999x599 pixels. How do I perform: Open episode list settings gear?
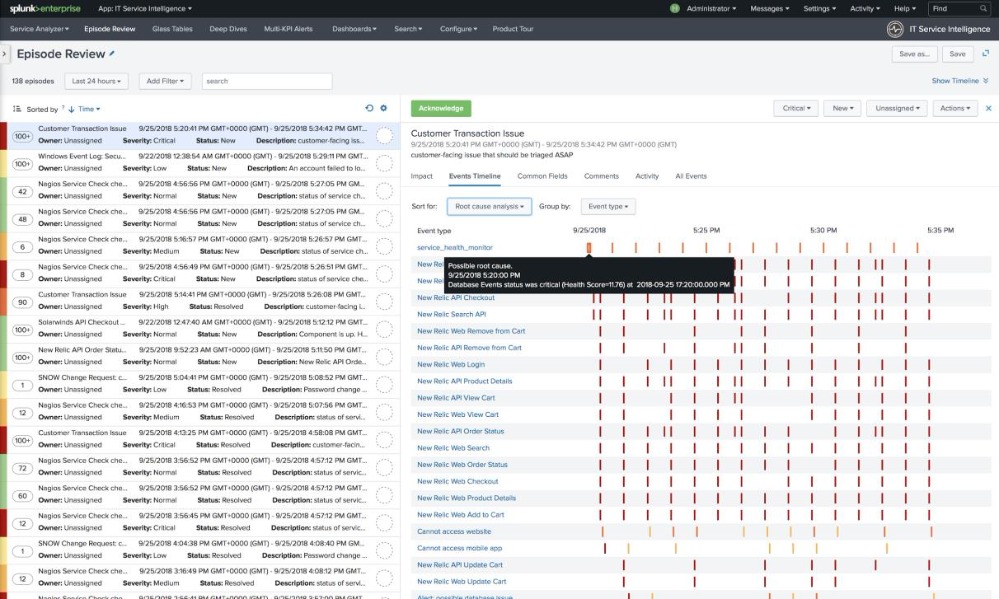[384, 108]
